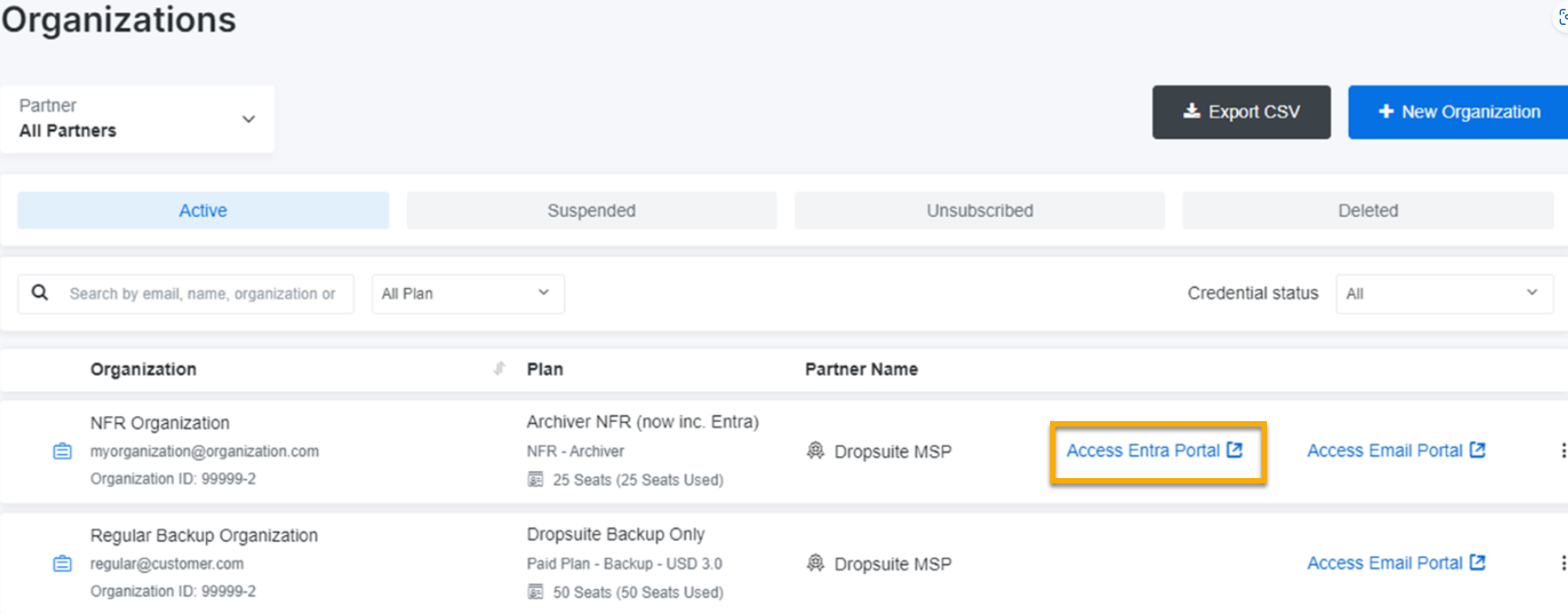The width and height of the screenshot is (1568, 614).
Task: Click the NFR Organization briefcase icon
Action: click(x=62, y=451)
